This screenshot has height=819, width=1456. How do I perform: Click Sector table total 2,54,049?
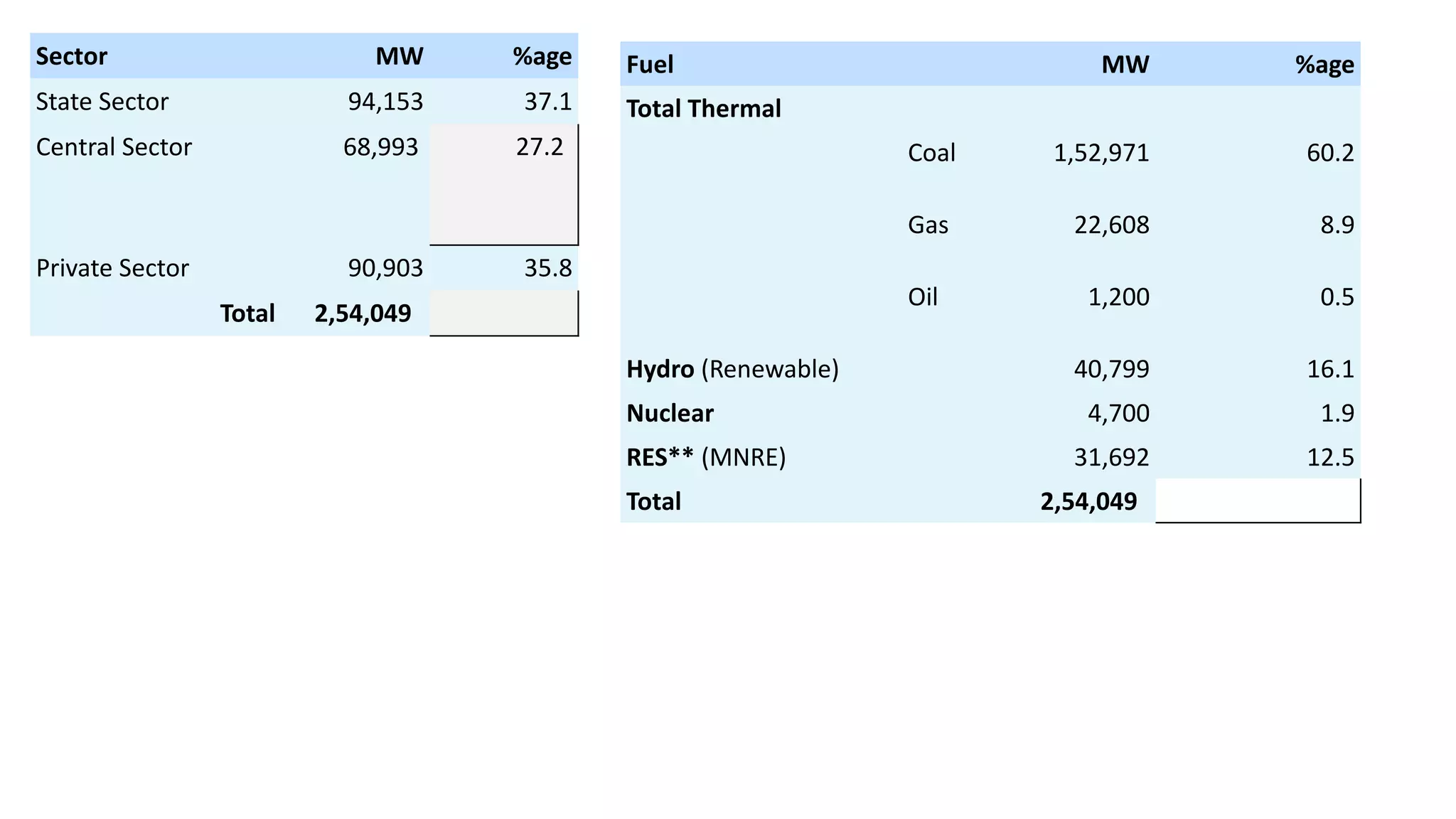[363, 314]
